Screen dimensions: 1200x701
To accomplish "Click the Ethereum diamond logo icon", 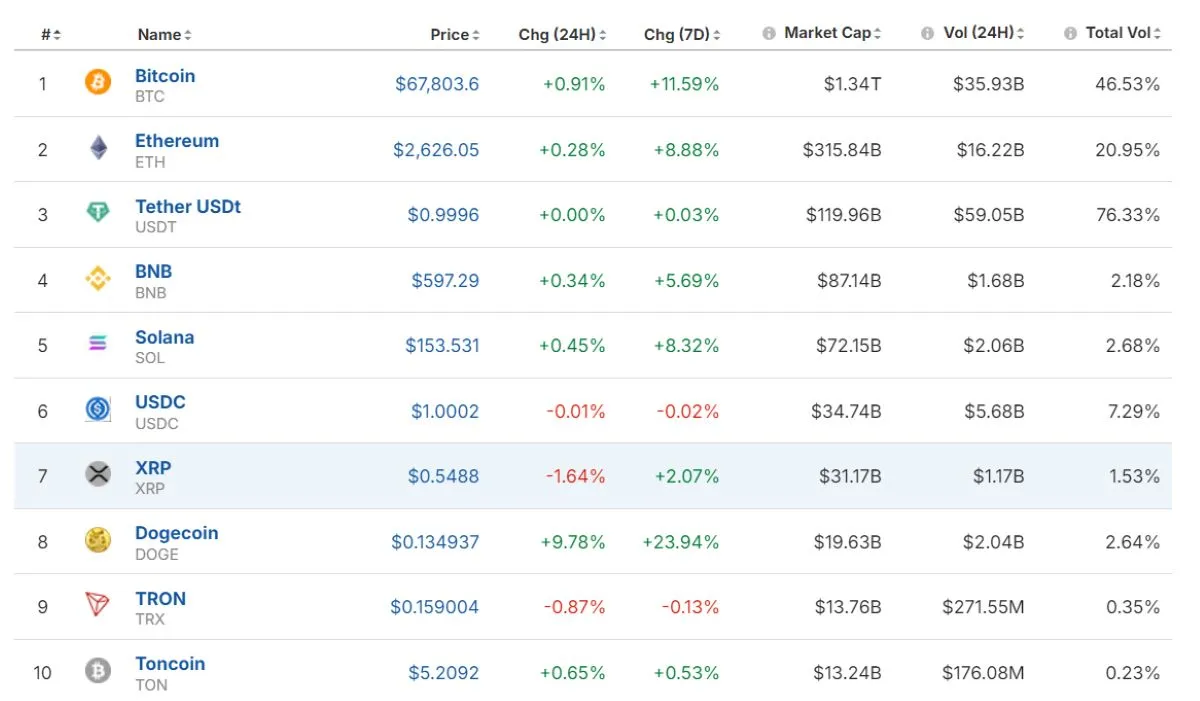I will point(98,149).
